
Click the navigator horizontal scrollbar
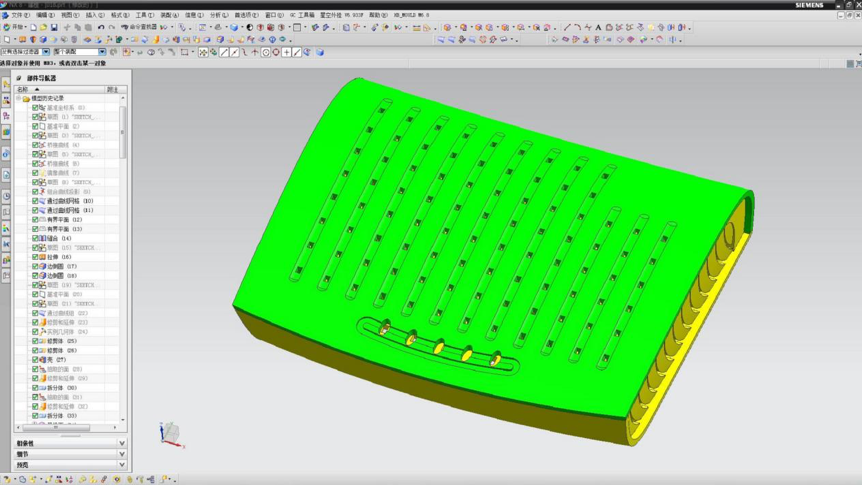[x=67, y=427]
